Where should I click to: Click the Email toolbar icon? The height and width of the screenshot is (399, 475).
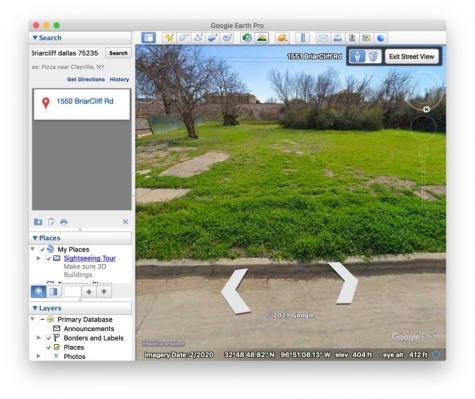coord(323,38)
